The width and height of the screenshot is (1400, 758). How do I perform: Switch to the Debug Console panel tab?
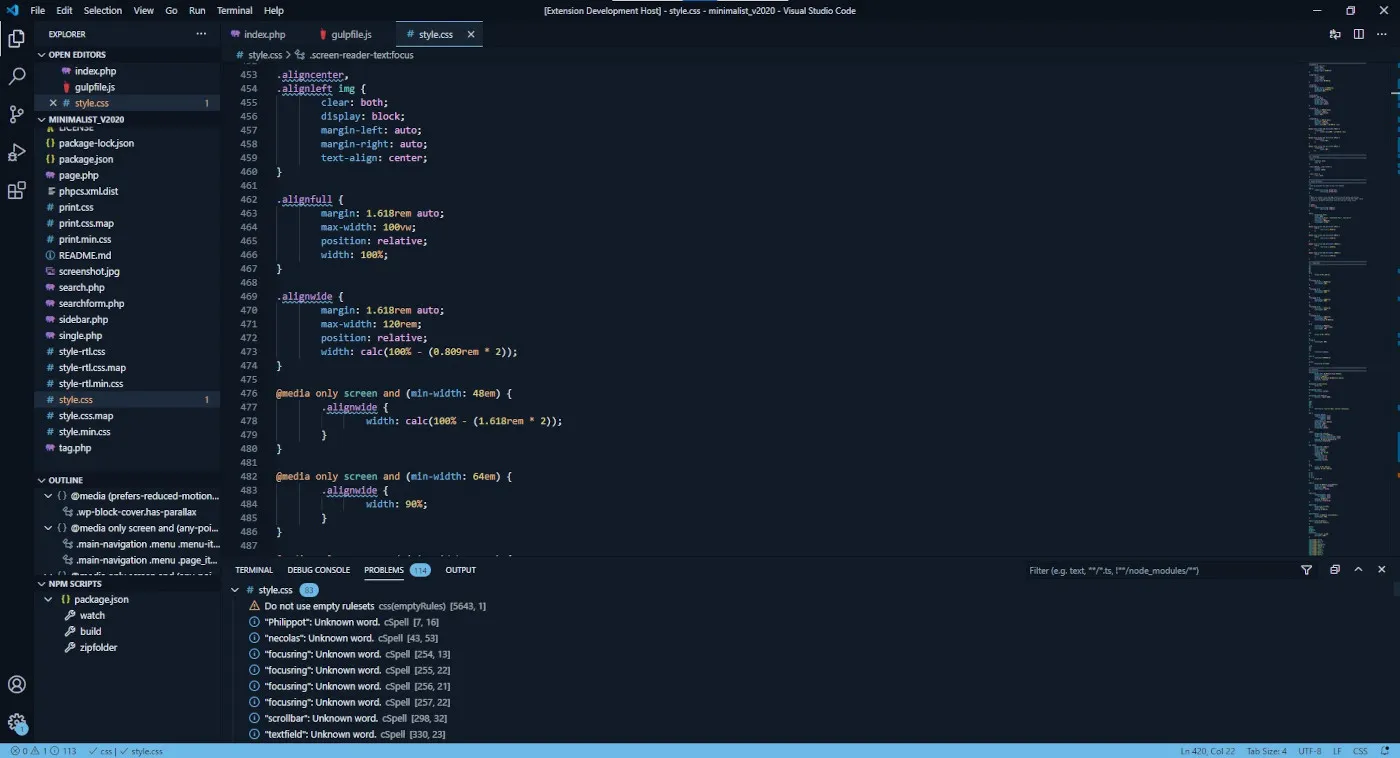click(x=318, y=570)
